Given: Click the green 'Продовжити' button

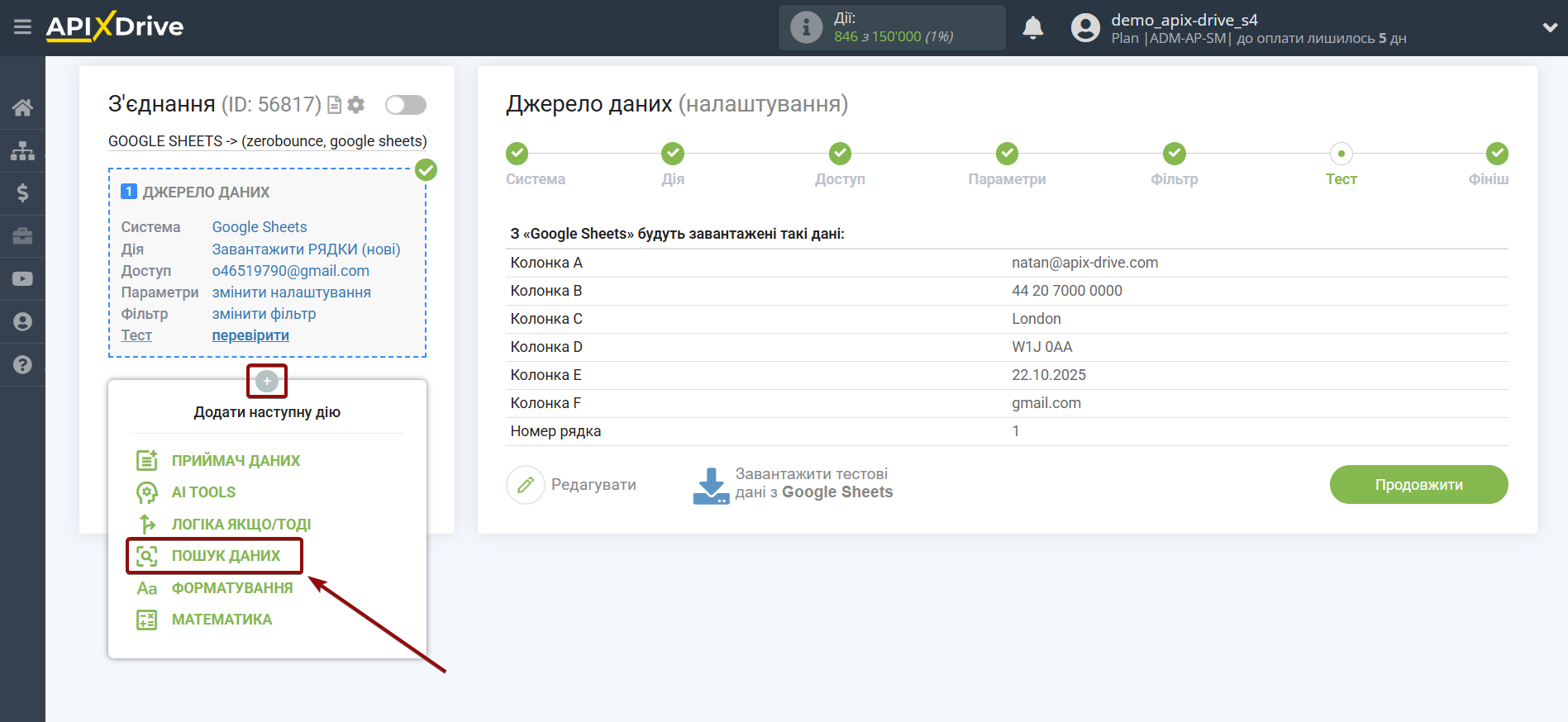Looking at the screenshot, I should [1418, 485].
